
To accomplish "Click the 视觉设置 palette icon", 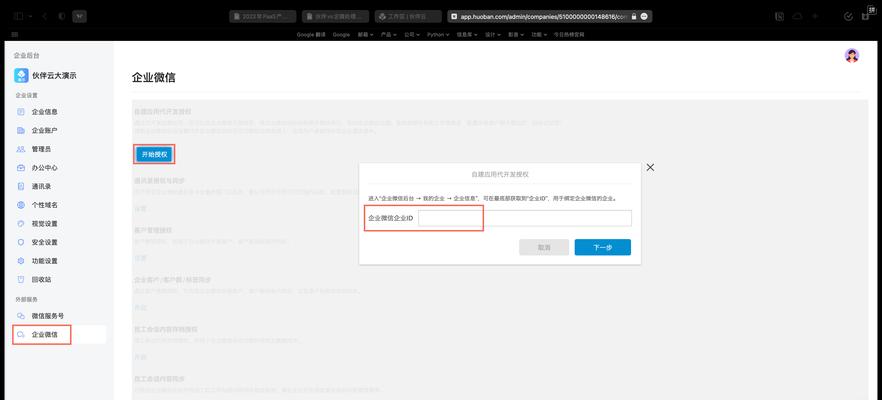I will coord(21,223).
